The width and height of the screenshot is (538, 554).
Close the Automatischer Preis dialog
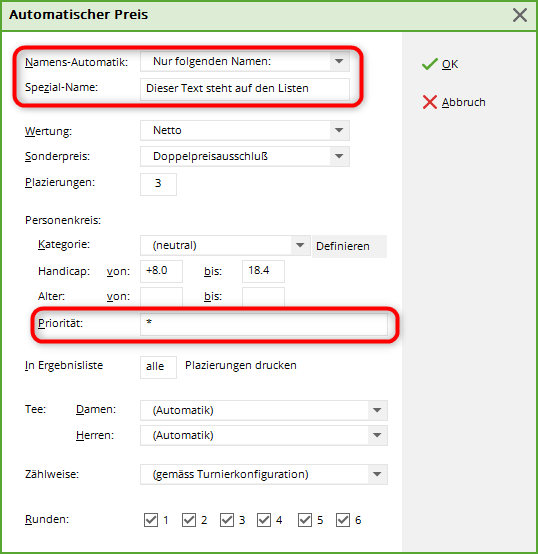(x=520, y=15)
